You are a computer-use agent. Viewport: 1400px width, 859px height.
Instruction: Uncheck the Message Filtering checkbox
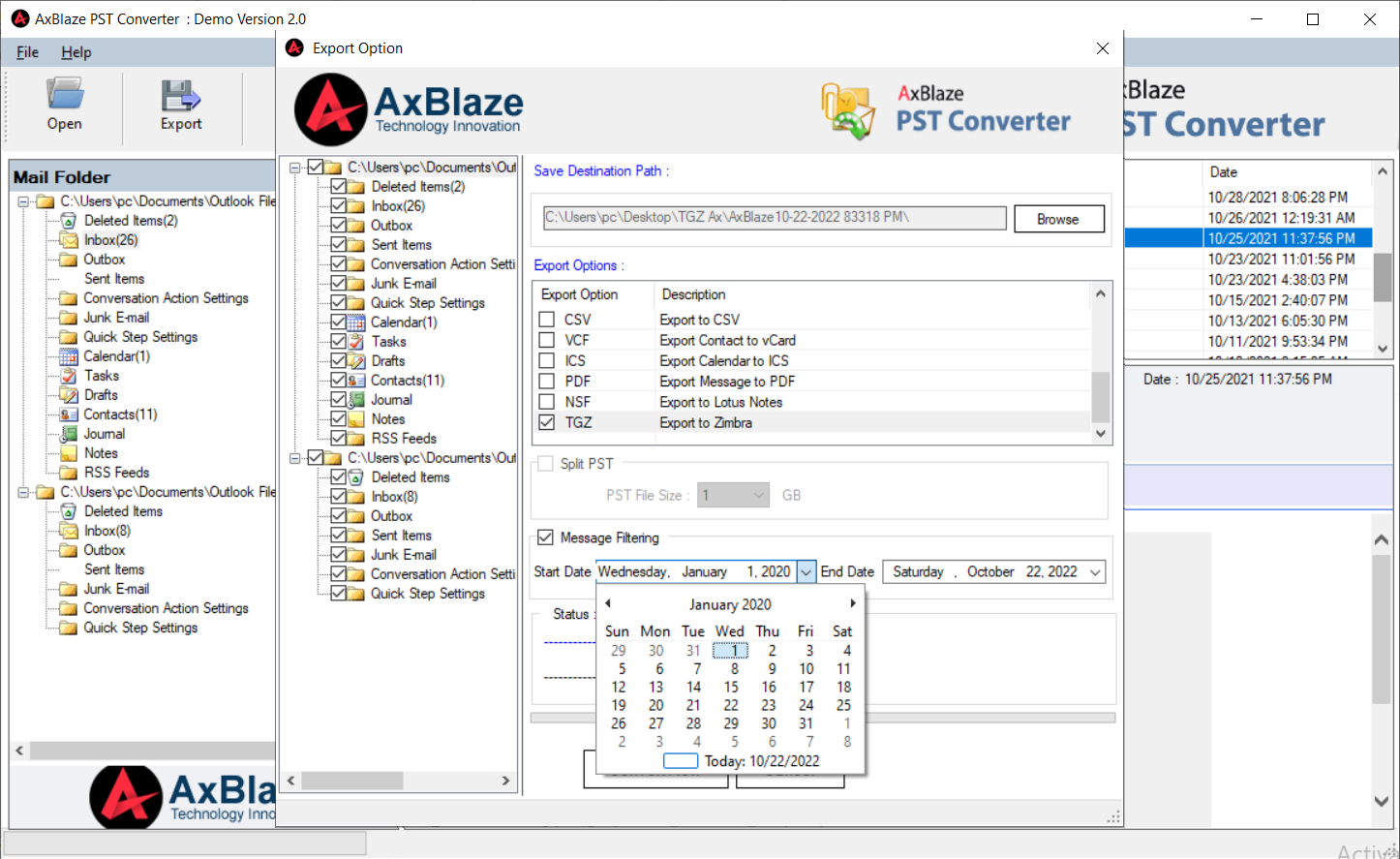(545, 537)
